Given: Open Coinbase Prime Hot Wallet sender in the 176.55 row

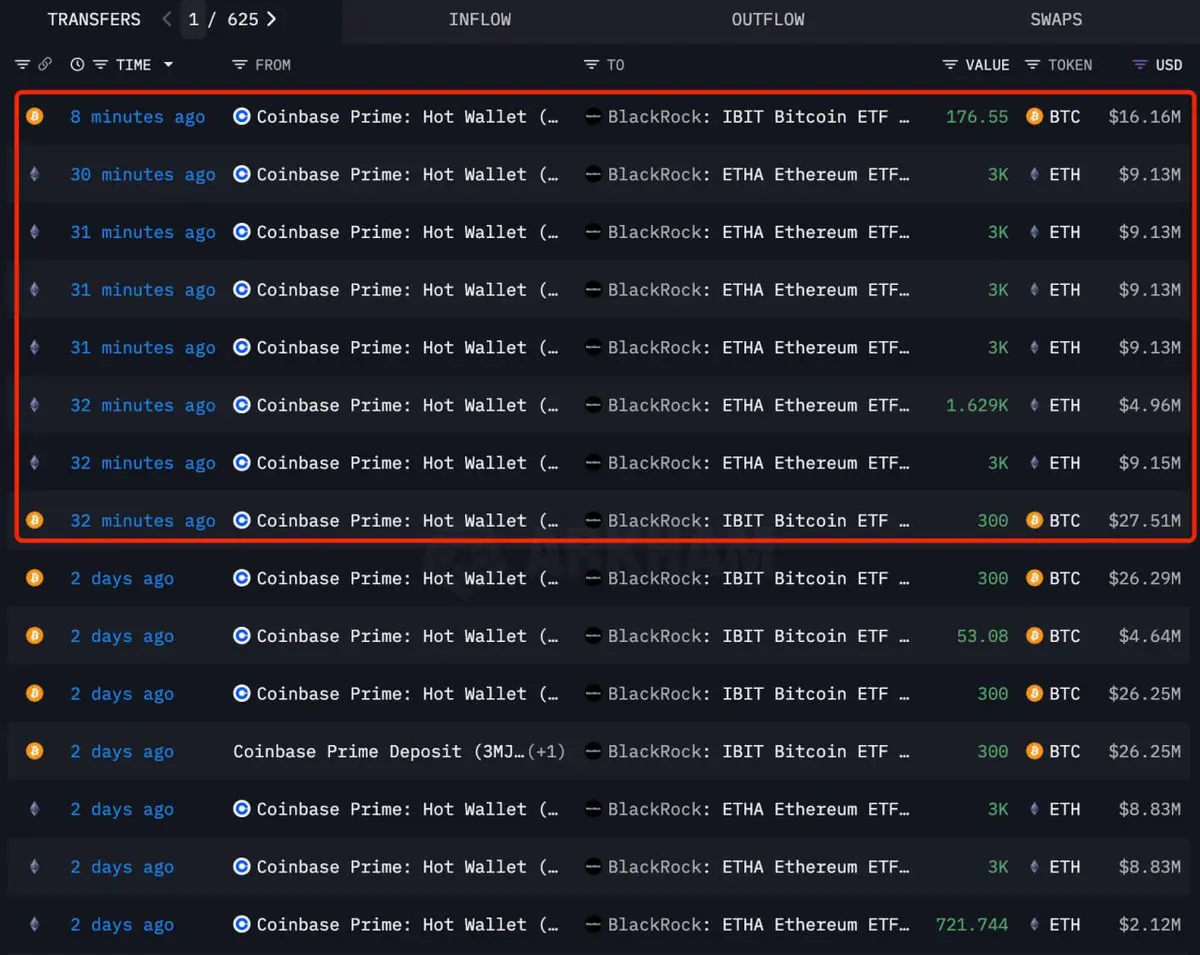Looking at the screenshot, I should coord(408,117).
